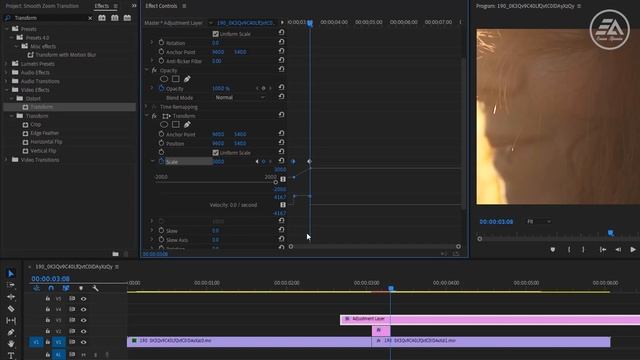The width and height of the screenshot is (640, 360).
Task: Select the Pen tool in tools panel
Action: pyautogui.click(x=11, y=332)
